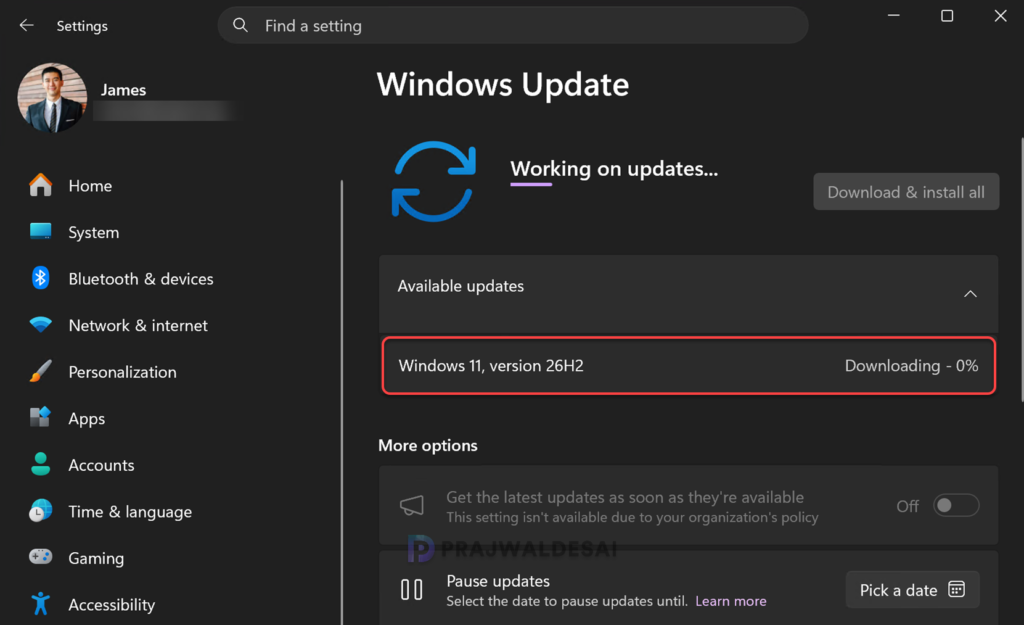
Task: Open Home settings page
Action: (90, 185)
